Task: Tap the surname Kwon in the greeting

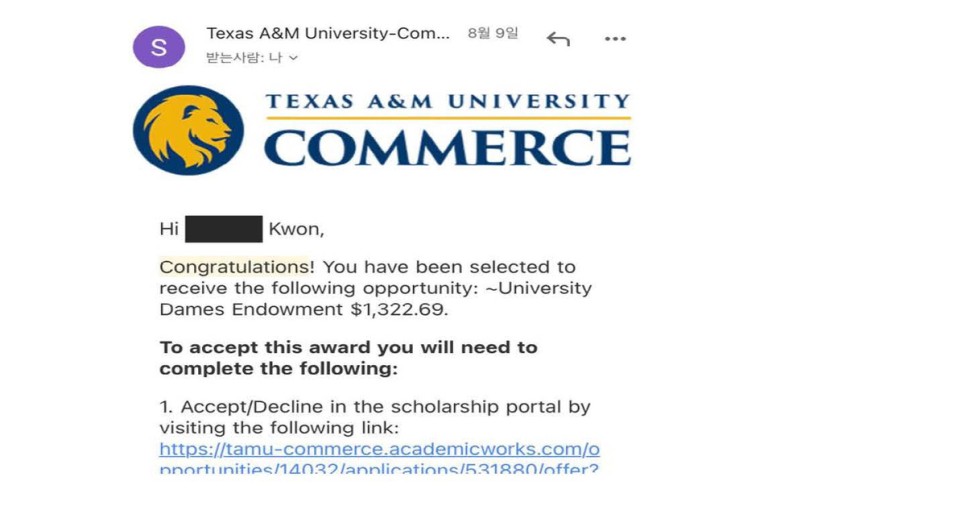Action: click(293, 229)
